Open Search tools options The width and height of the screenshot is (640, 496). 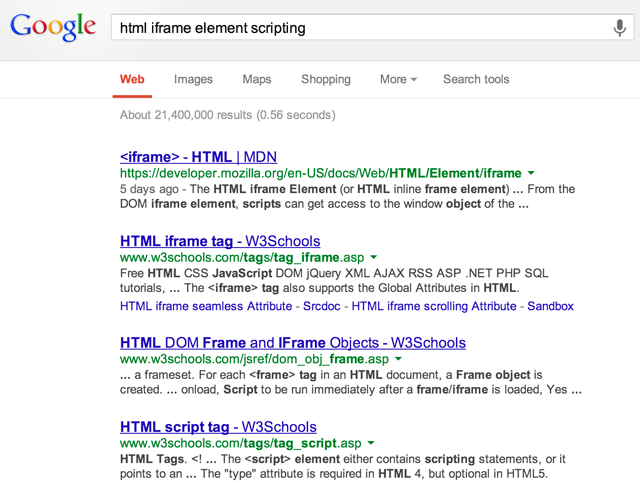[x=476, y=79]
